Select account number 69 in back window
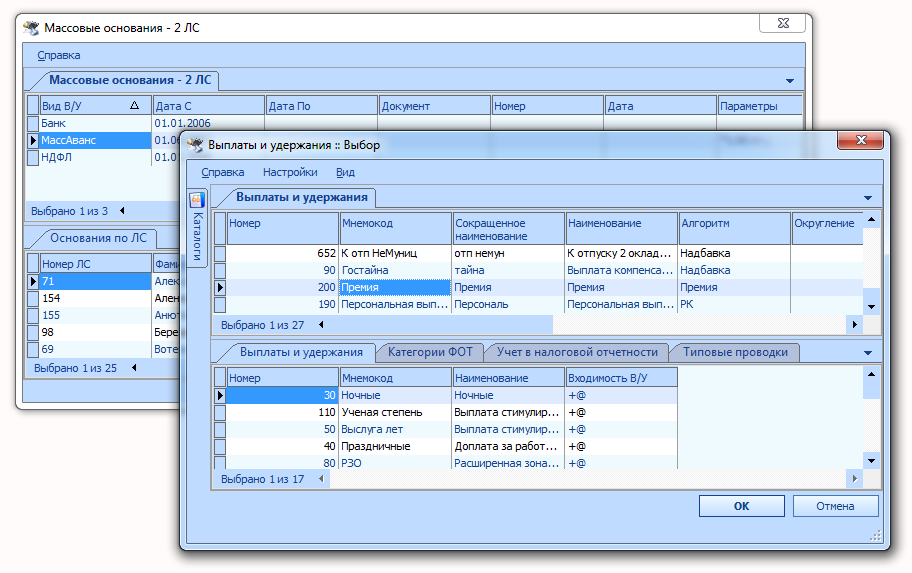Image resolution: width=912 pixels, height=573 pixels. (x=95, y=349)
